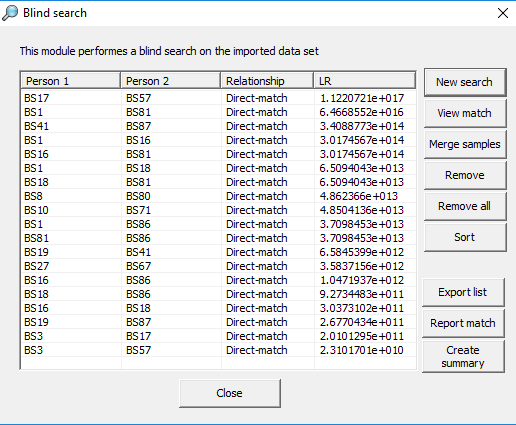Click Direct-match in the BS8 row
Viewport: 516px width, 425px height.
(x=257, y=196)
